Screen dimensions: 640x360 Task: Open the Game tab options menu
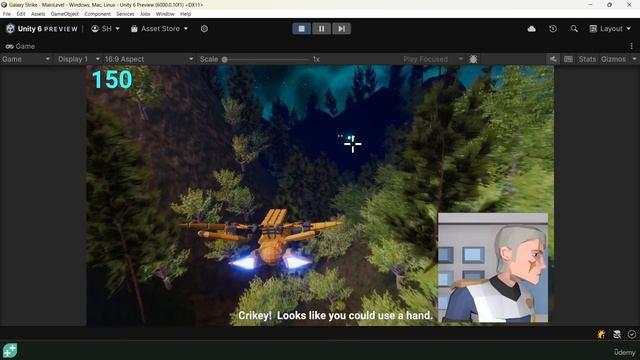(x=631, y=46)
